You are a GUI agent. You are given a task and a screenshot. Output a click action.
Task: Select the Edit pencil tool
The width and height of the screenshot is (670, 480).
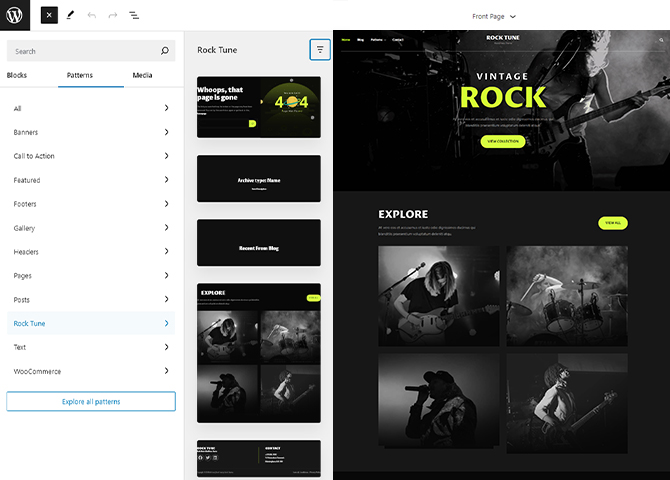[70, 16]
